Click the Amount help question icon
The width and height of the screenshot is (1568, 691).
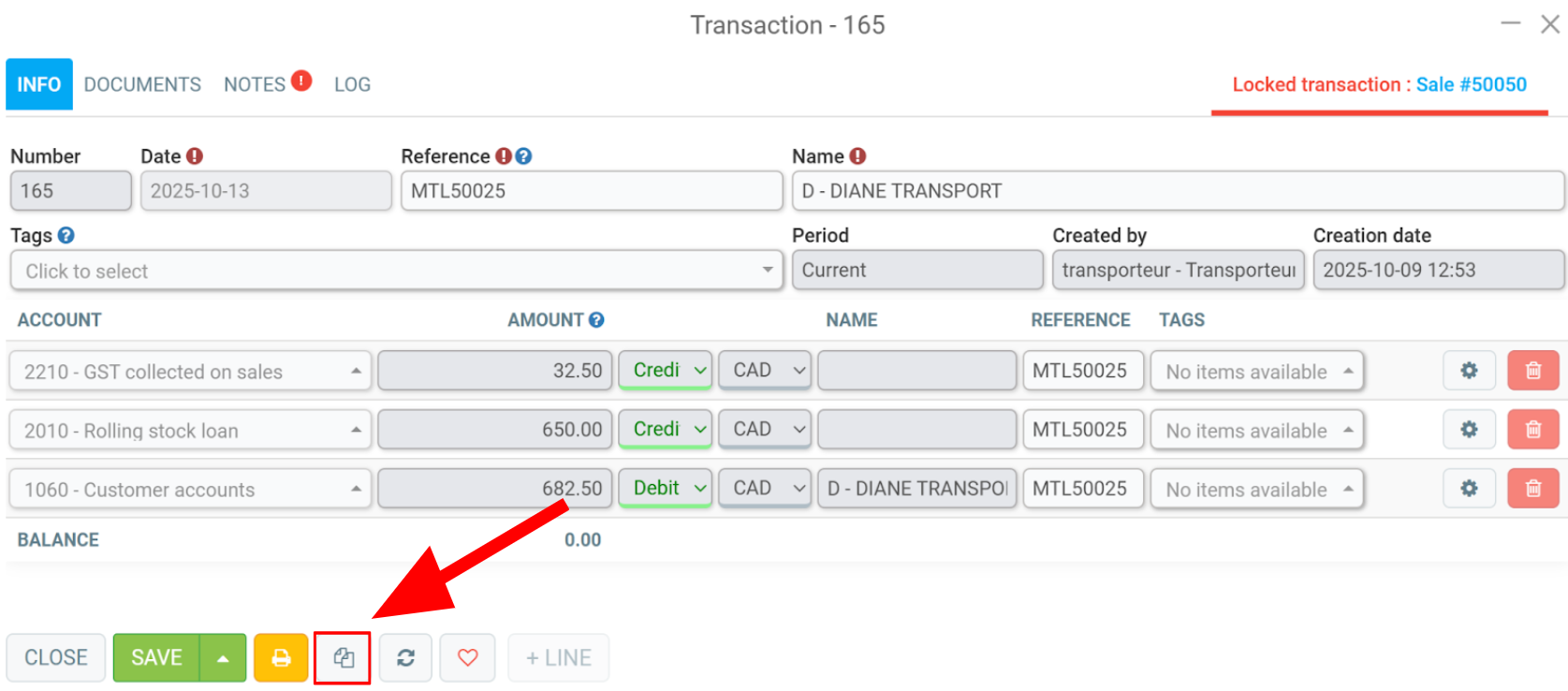[596, 320]
